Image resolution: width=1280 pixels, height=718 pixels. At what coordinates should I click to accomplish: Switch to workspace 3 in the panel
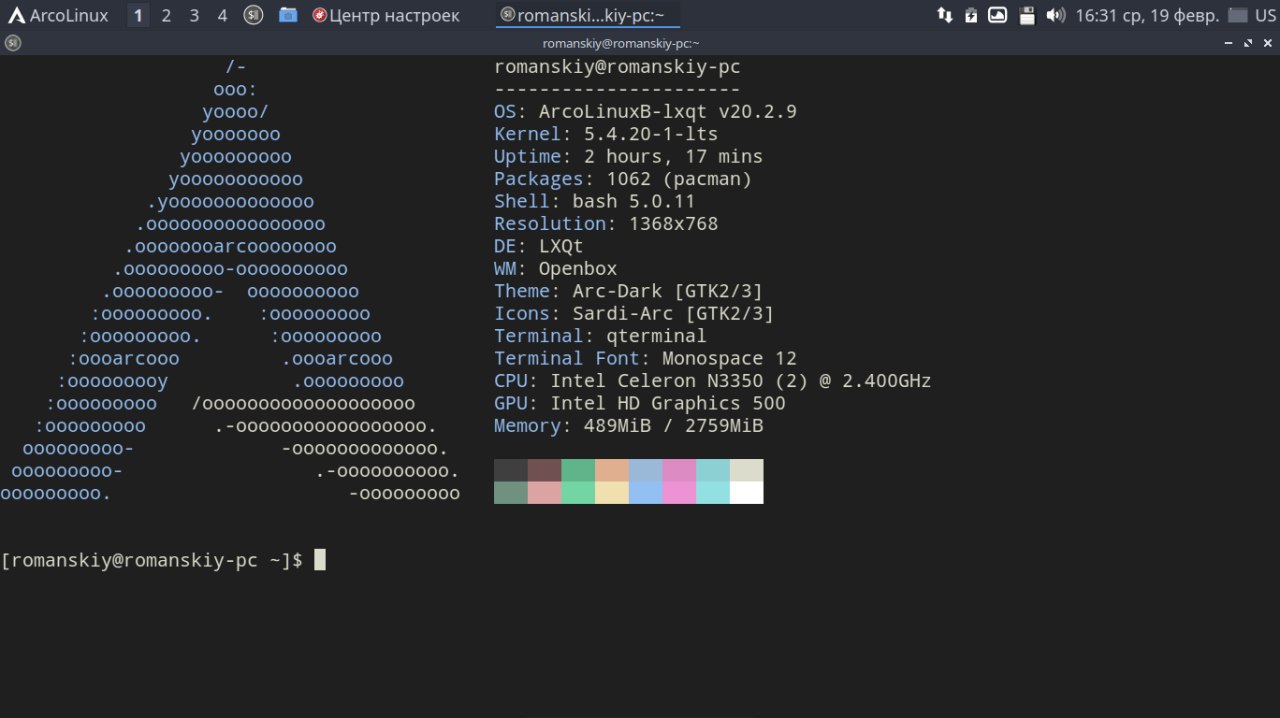[x=194, y=15]
